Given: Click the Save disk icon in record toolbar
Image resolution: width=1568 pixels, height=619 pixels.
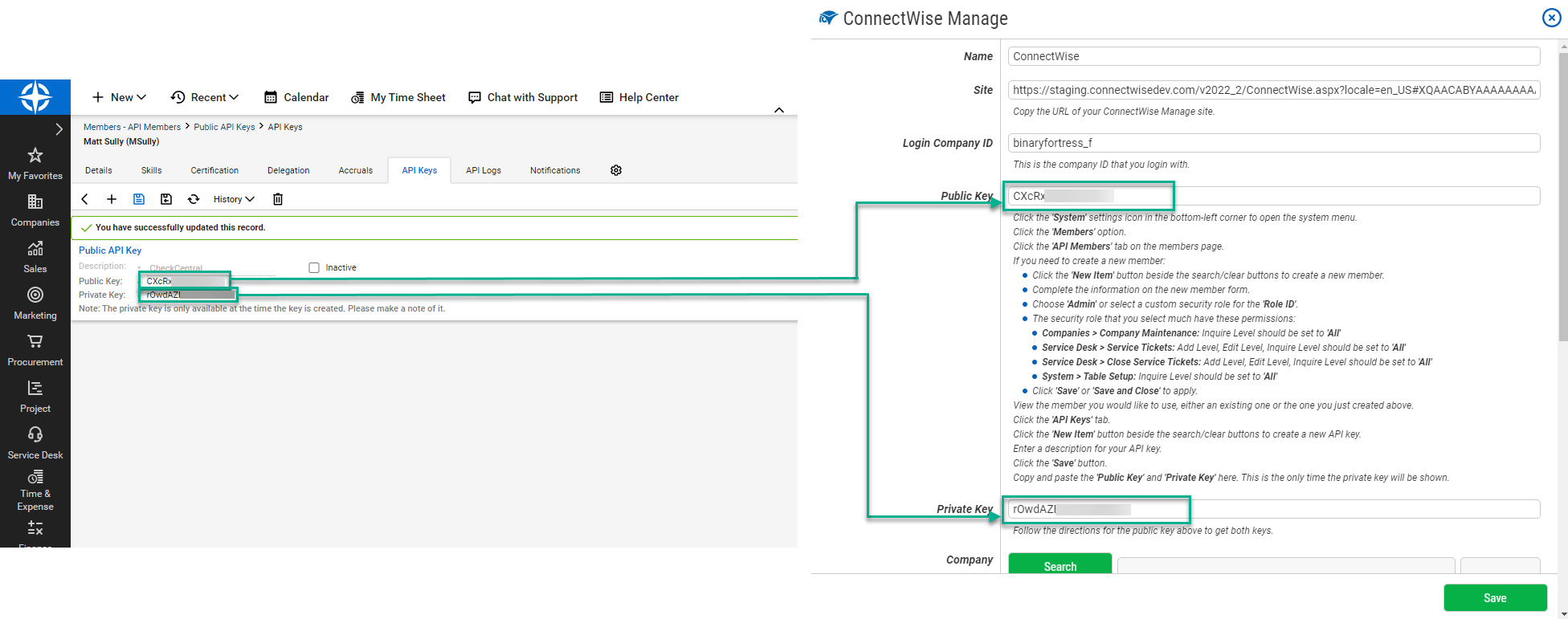Looking at the screenshot, I should point(139,199).
